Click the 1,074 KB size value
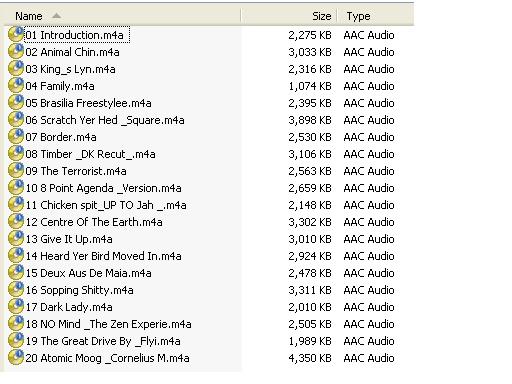Viewport: 512px width, 384px height. 310,86
